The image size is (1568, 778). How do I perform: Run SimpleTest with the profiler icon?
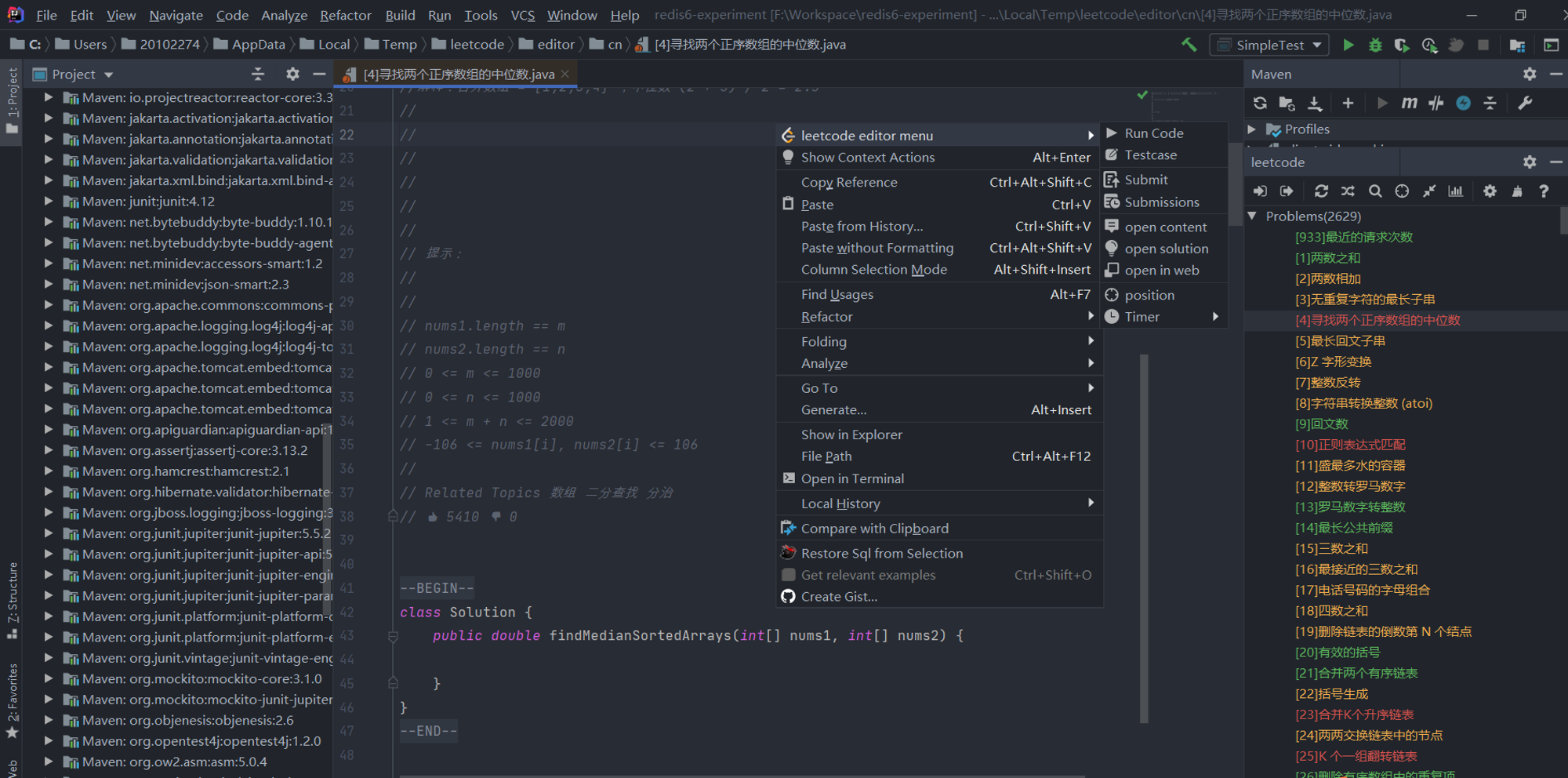click(x=1429, y=45)
